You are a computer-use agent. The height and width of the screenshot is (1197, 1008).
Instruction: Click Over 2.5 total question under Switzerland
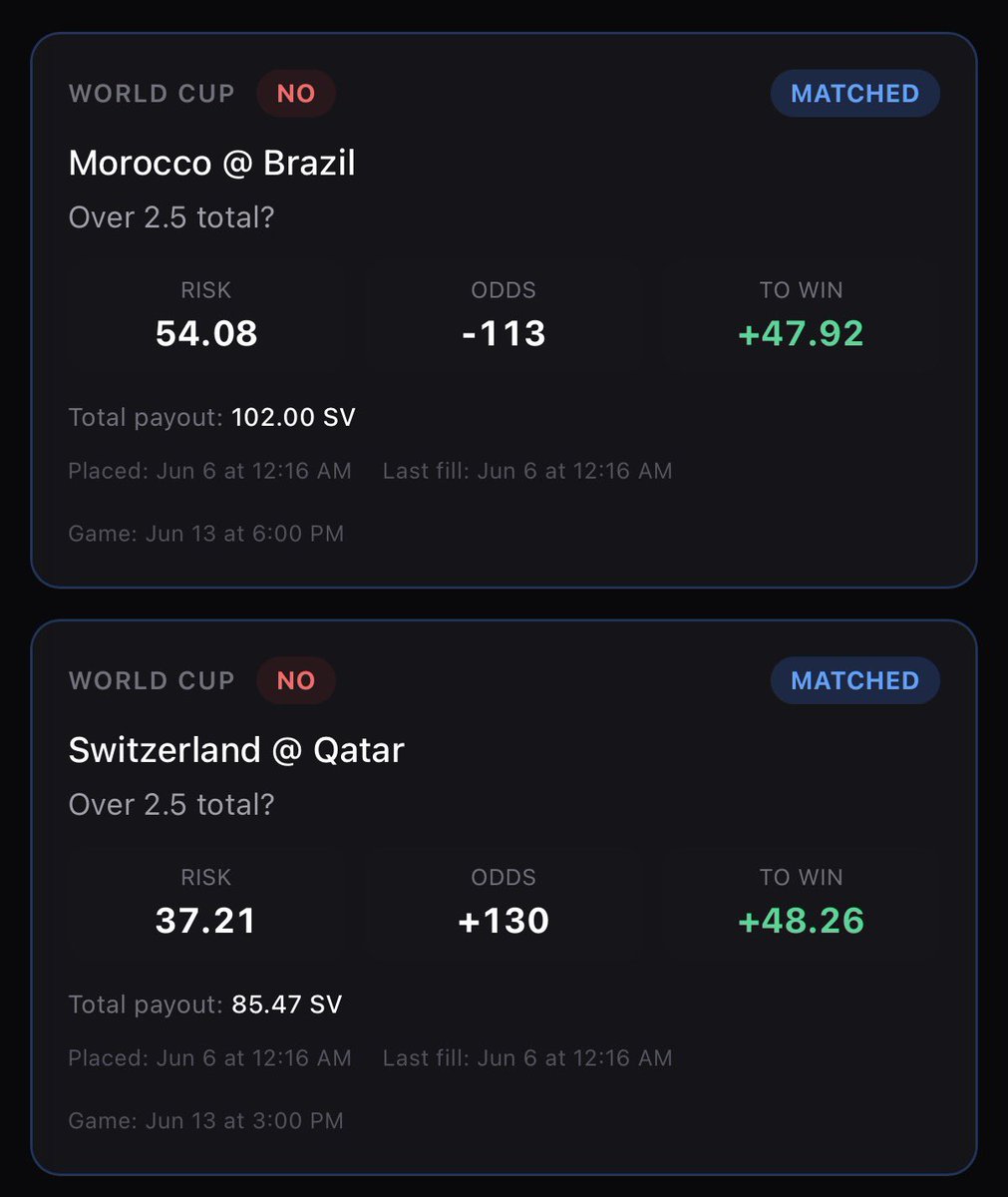[171, 805]
